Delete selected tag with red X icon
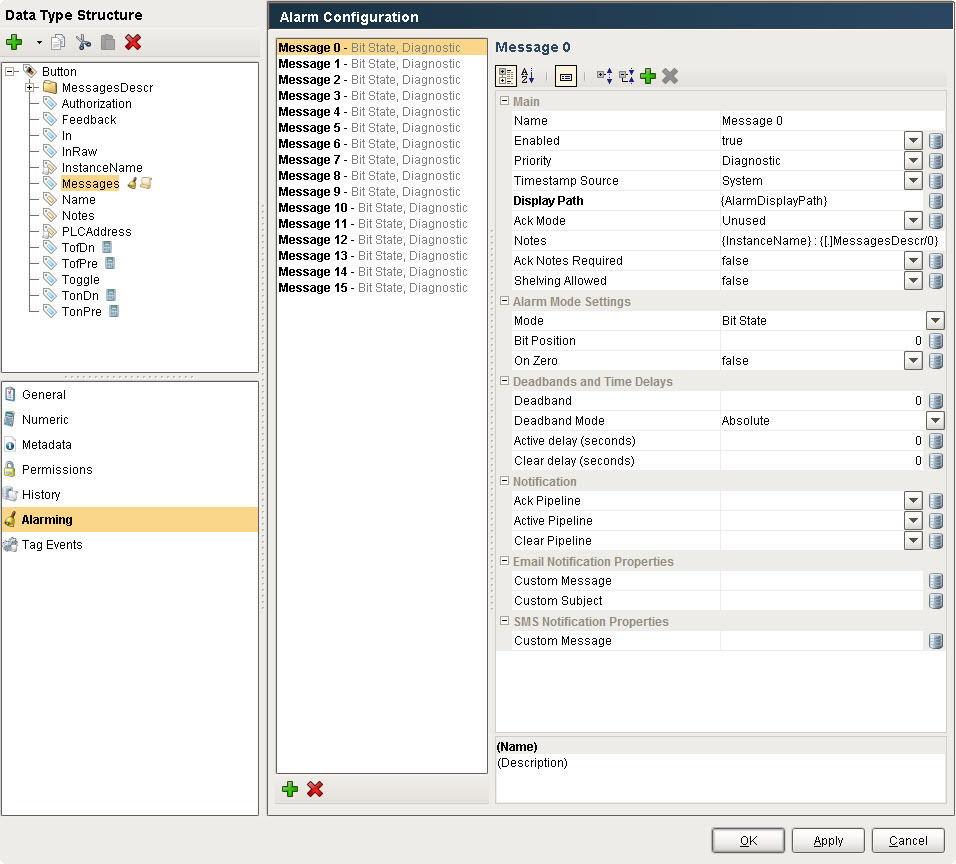 [133, 42]
